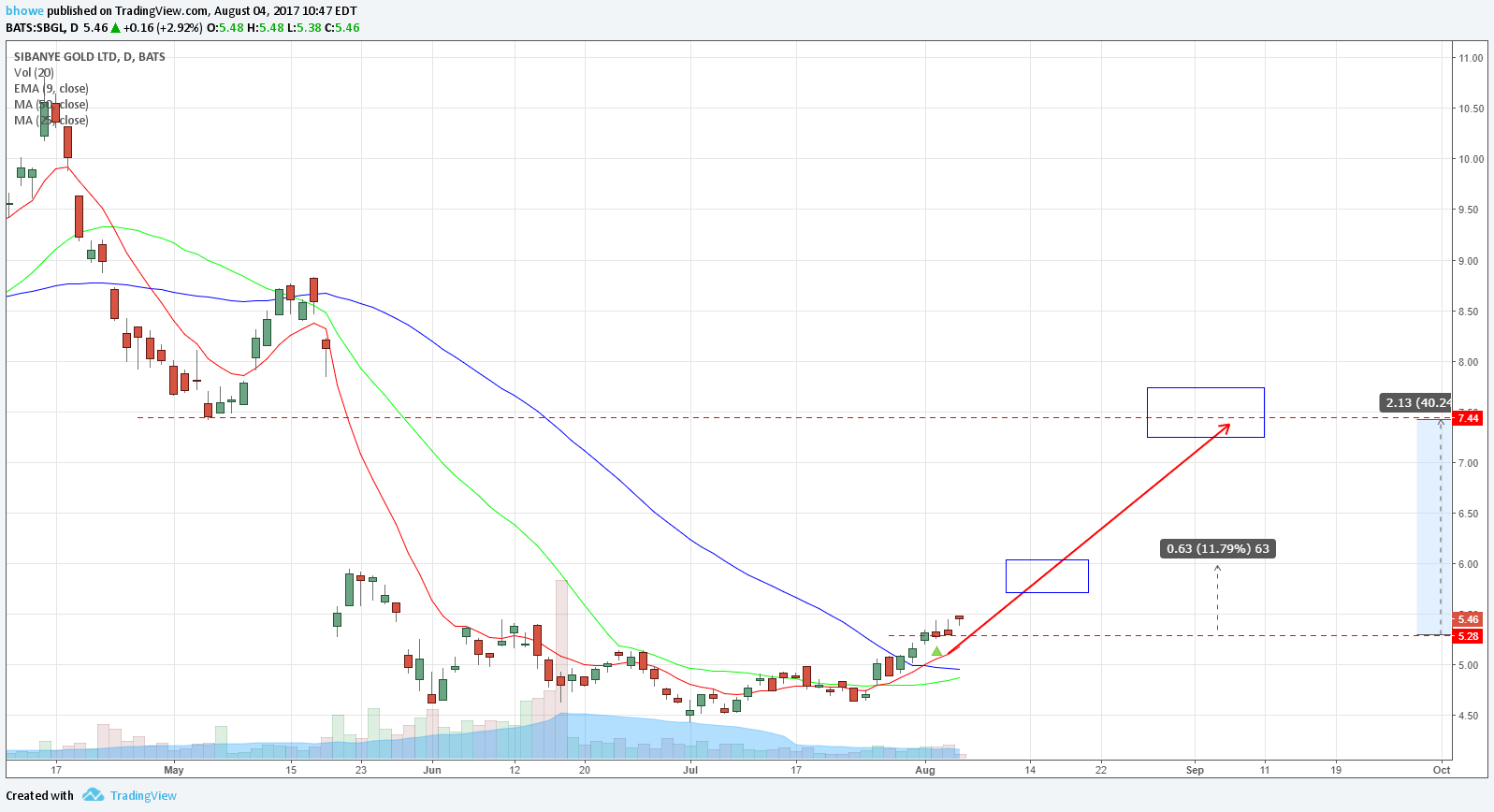Image resolution: width=1494 pixels, height=812 pixels.
Task: Click the L:5.38 low value
Action: point(304,28)
